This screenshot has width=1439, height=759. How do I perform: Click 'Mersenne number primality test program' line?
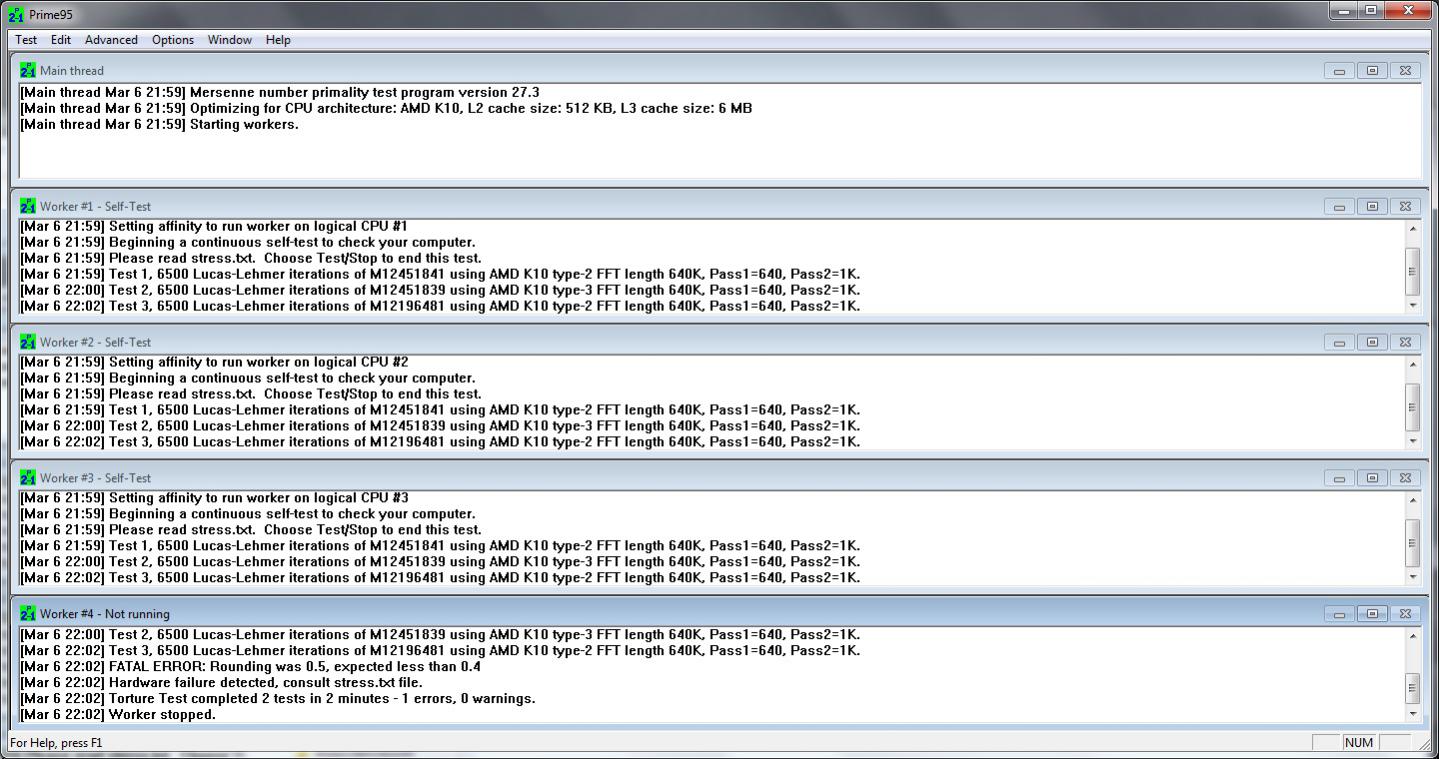[280, 93]
